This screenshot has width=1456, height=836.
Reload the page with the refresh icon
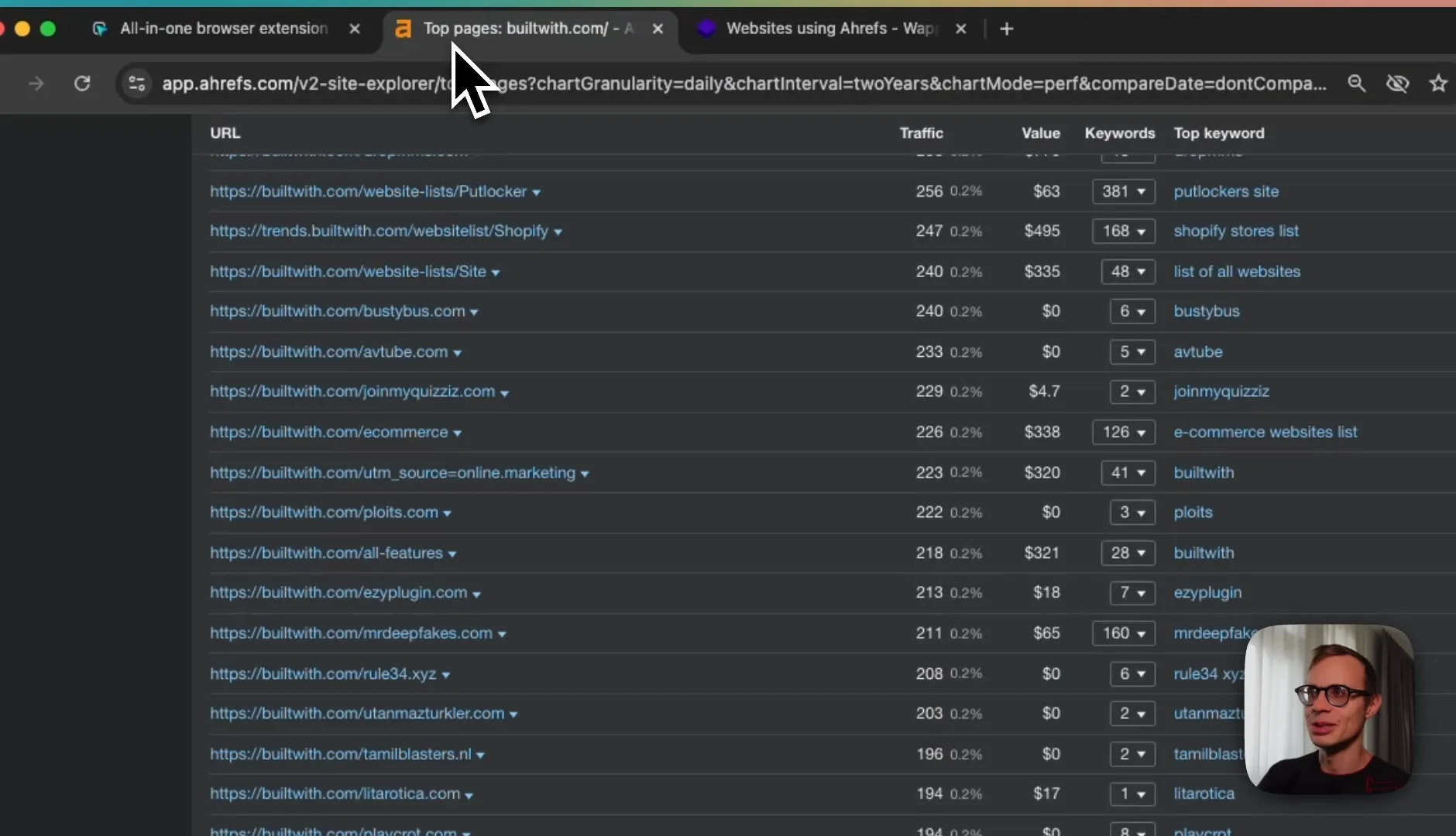pyautogui.click(x=82, y=84)
